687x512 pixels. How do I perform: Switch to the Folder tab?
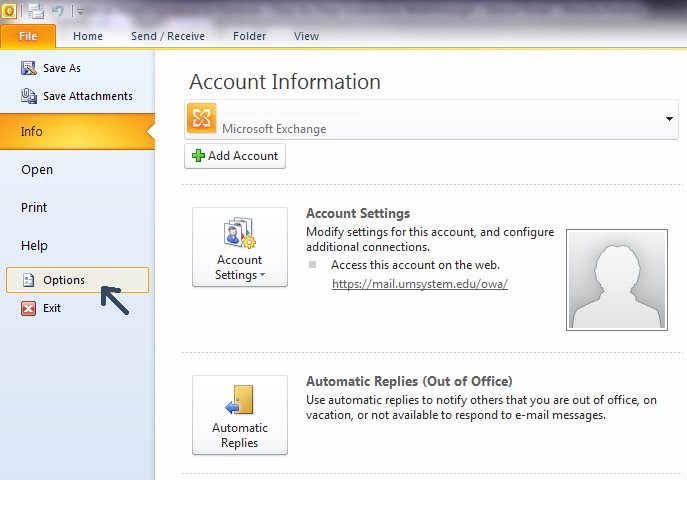point(249,36)
